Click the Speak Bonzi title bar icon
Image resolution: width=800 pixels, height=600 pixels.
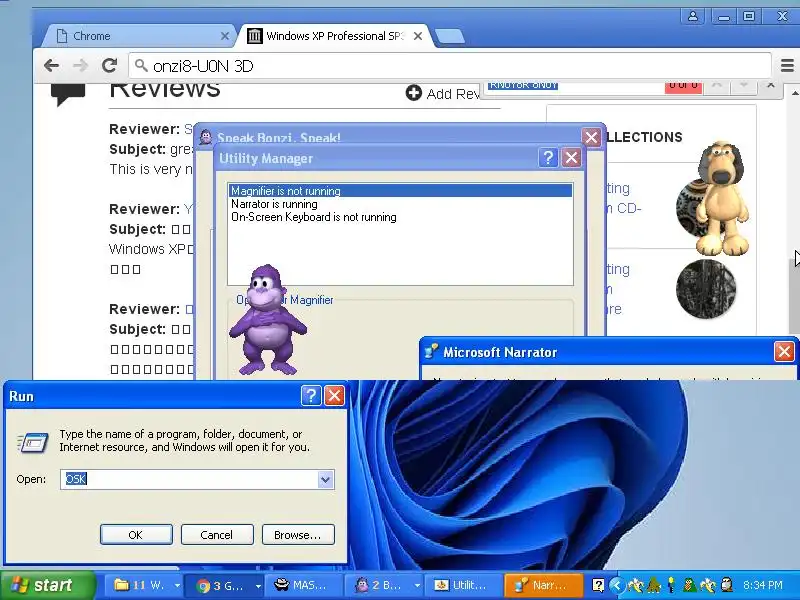(x=206, y=137)
